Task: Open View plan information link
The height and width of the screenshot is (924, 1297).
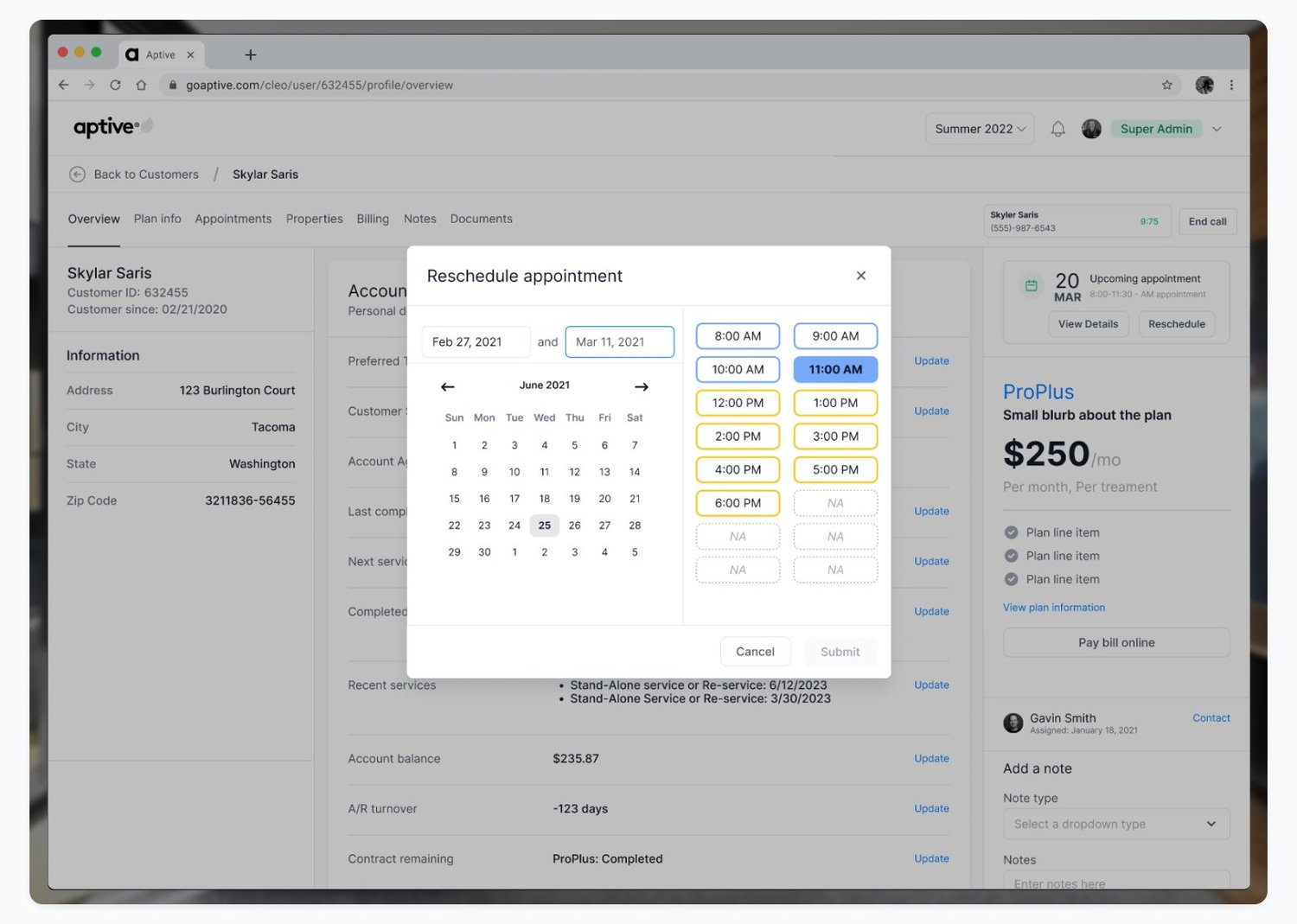Action: [x=1054, y=608]
